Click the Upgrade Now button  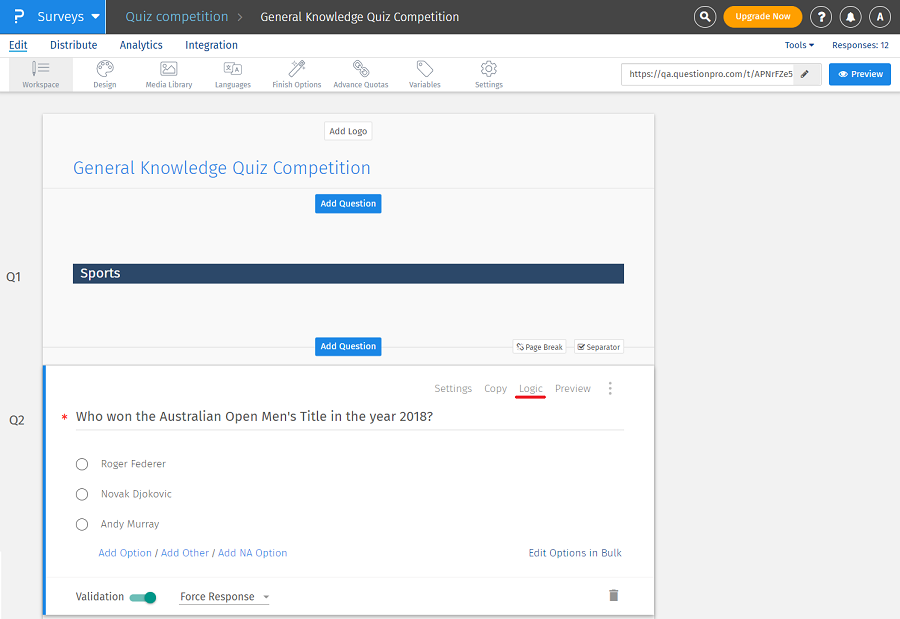coord(762,17)
